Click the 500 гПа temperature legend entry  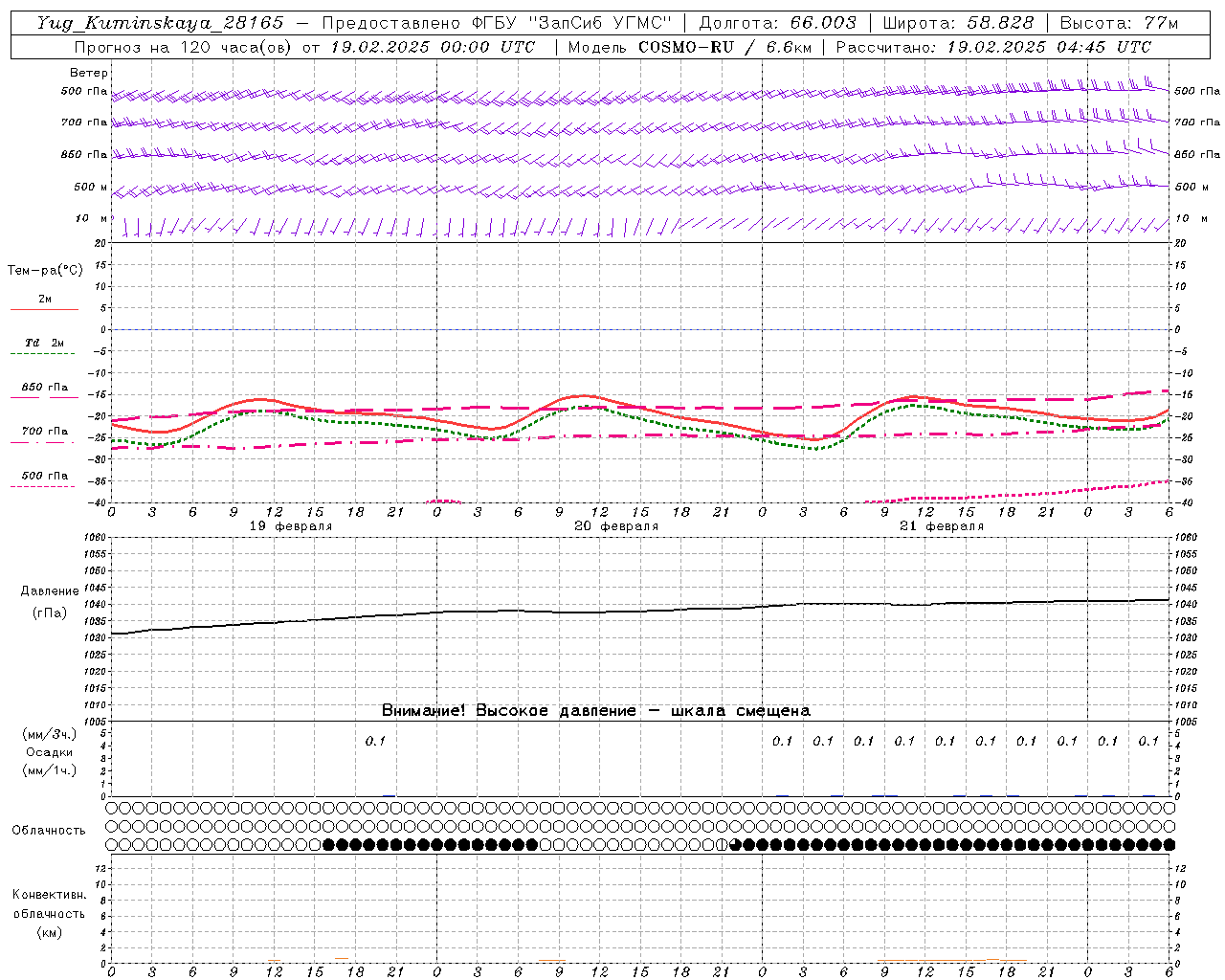(44, 476)
